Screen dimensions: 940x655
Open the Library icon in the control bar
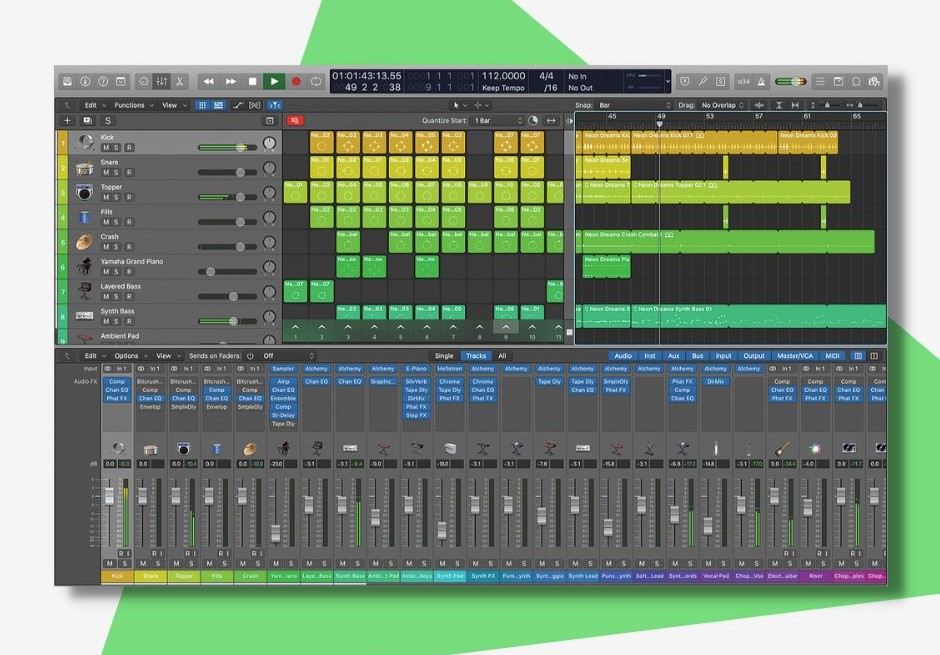pyautogui.click(x=67, y=81)
